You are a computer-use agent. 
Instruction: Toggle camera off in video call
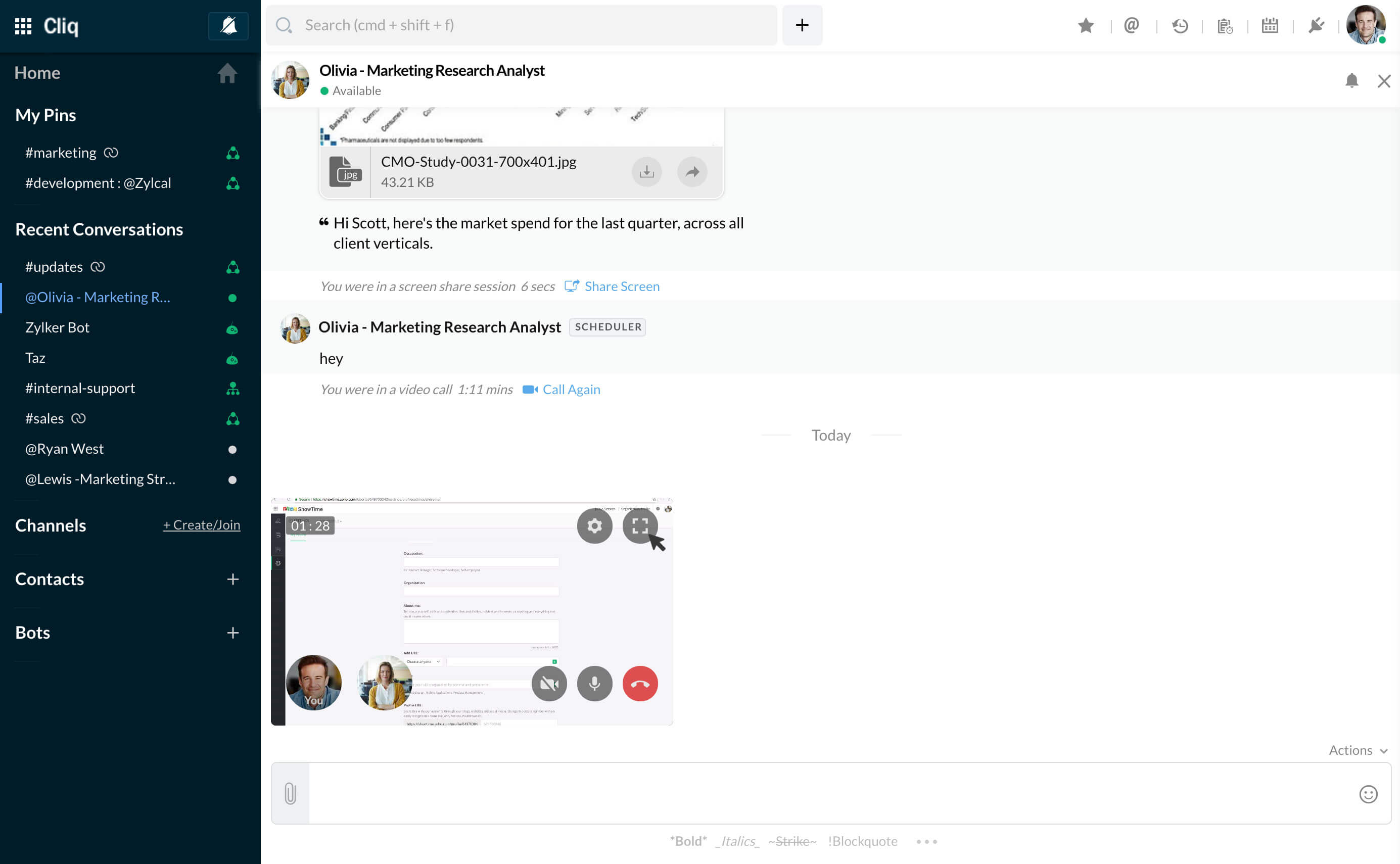coord(548,684)
